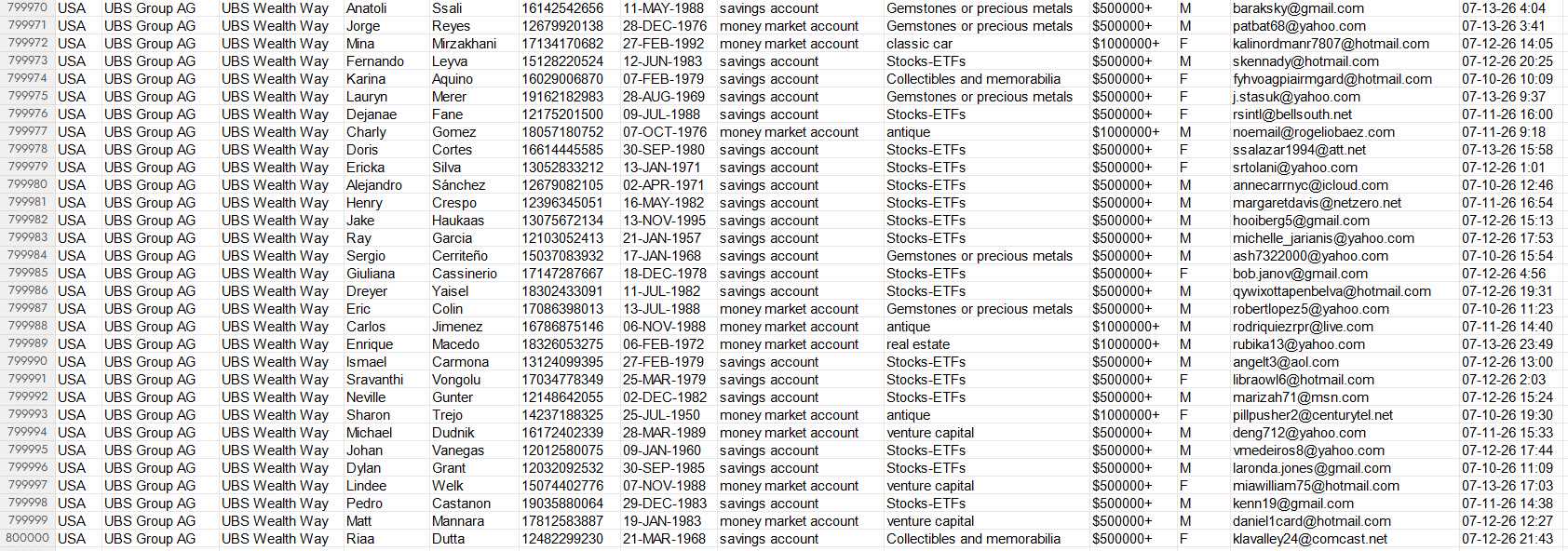This screenshot has width=1568, height=551.
Task: Select email cell klavalley24@comcast.net
Action: click(1344, 539)
